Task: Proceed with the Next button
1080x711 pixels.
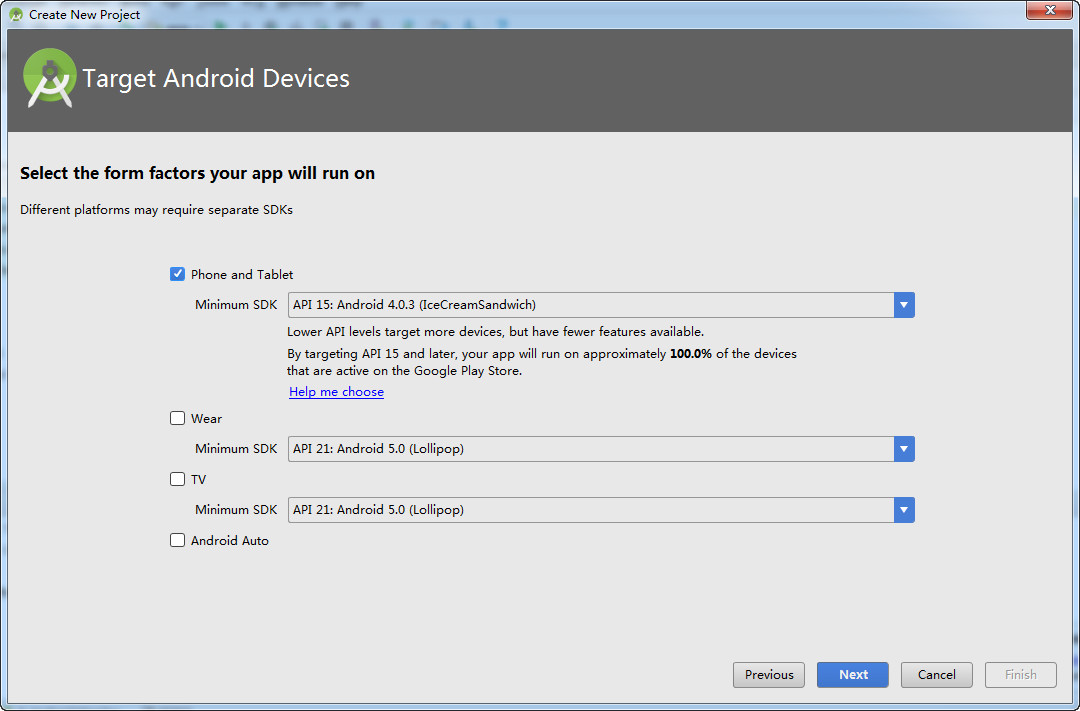Action: 853,674
